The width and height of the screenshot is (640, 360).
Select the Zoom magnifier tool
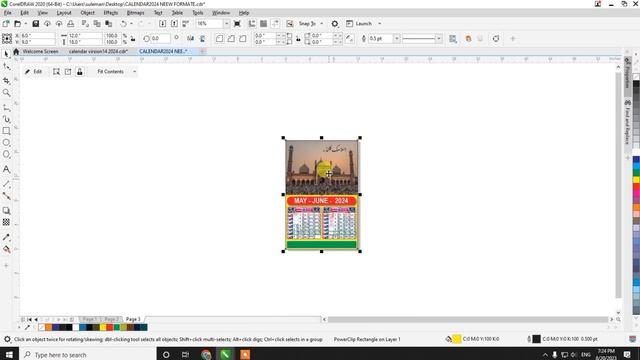pyautogui.click(x=6, y=93)
